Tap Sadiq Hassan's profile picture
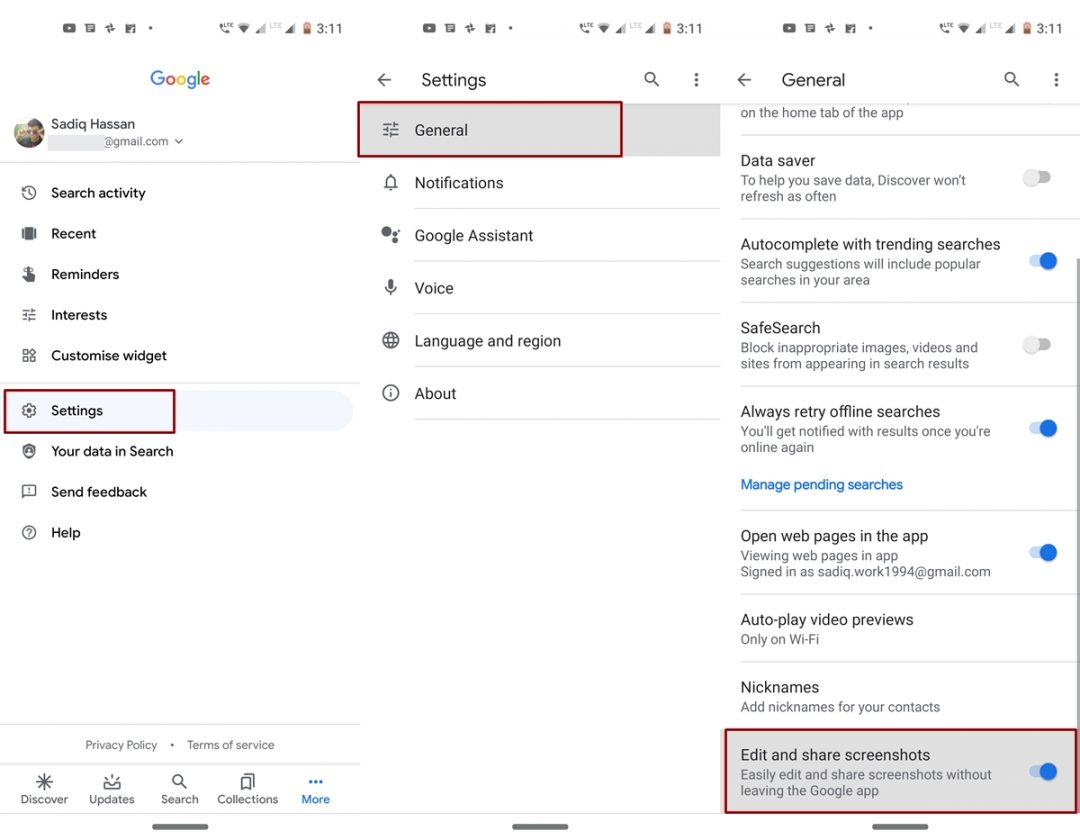The height and width of the screenshot is (840, 1080). pos(29,132)
